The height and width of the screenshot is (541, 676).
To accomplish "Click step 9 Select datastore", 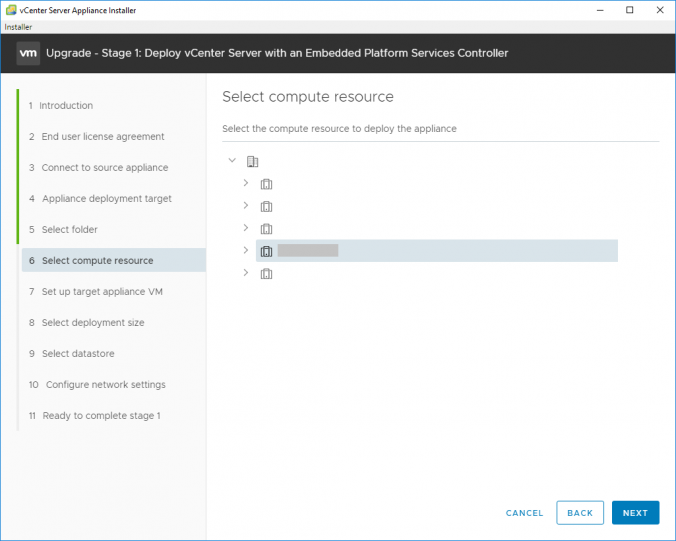I will [x=72, y=354].
